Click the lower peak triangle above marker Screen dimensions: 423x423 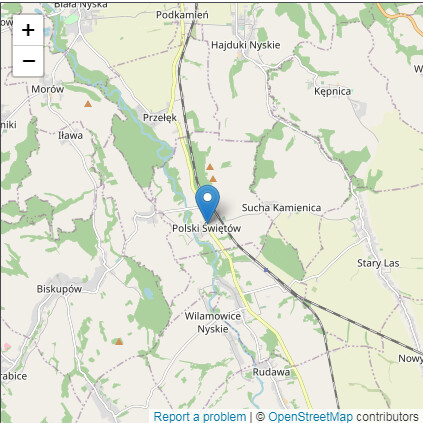213,179
